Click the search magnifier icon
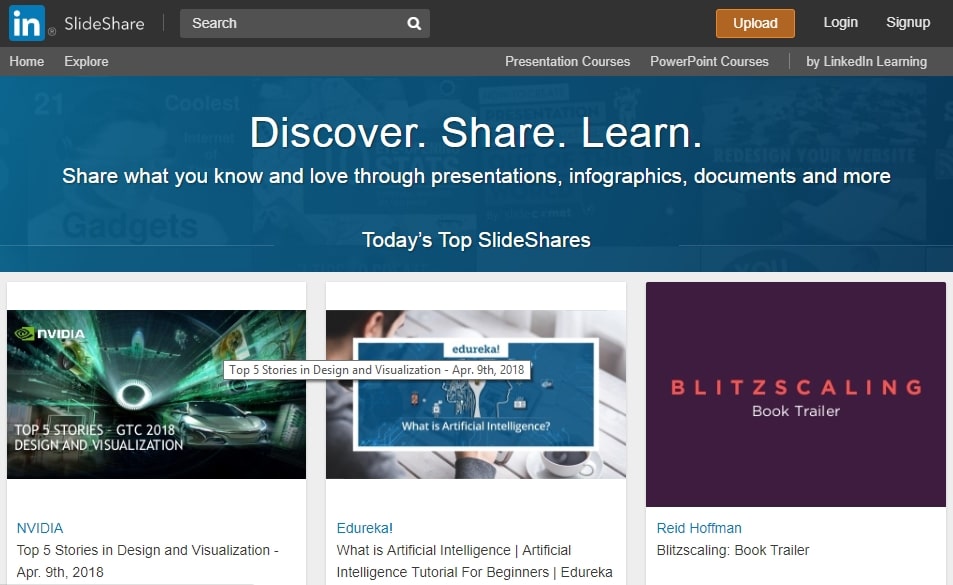 pos(414,24)
